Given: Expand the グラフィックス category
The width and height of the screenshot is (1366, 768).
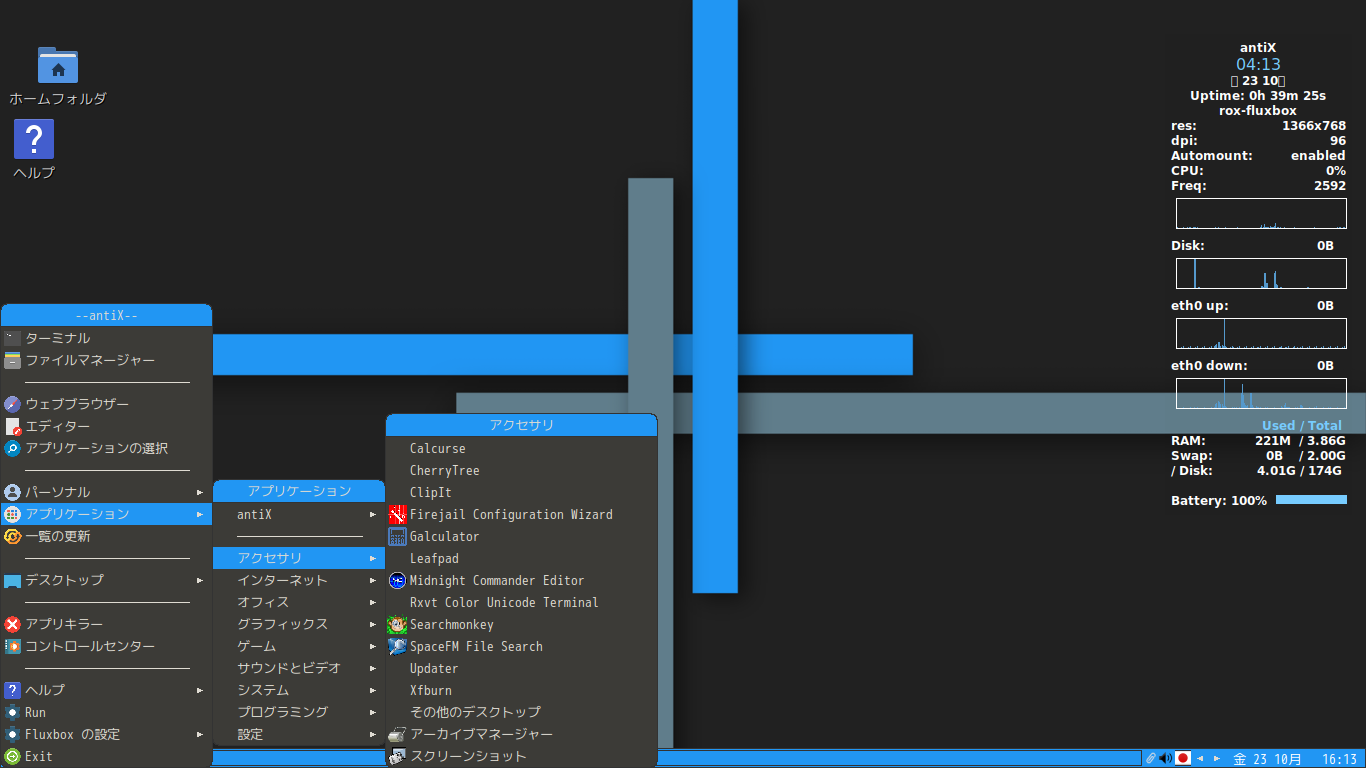Looking at the screenshot, I should point(299,624).
